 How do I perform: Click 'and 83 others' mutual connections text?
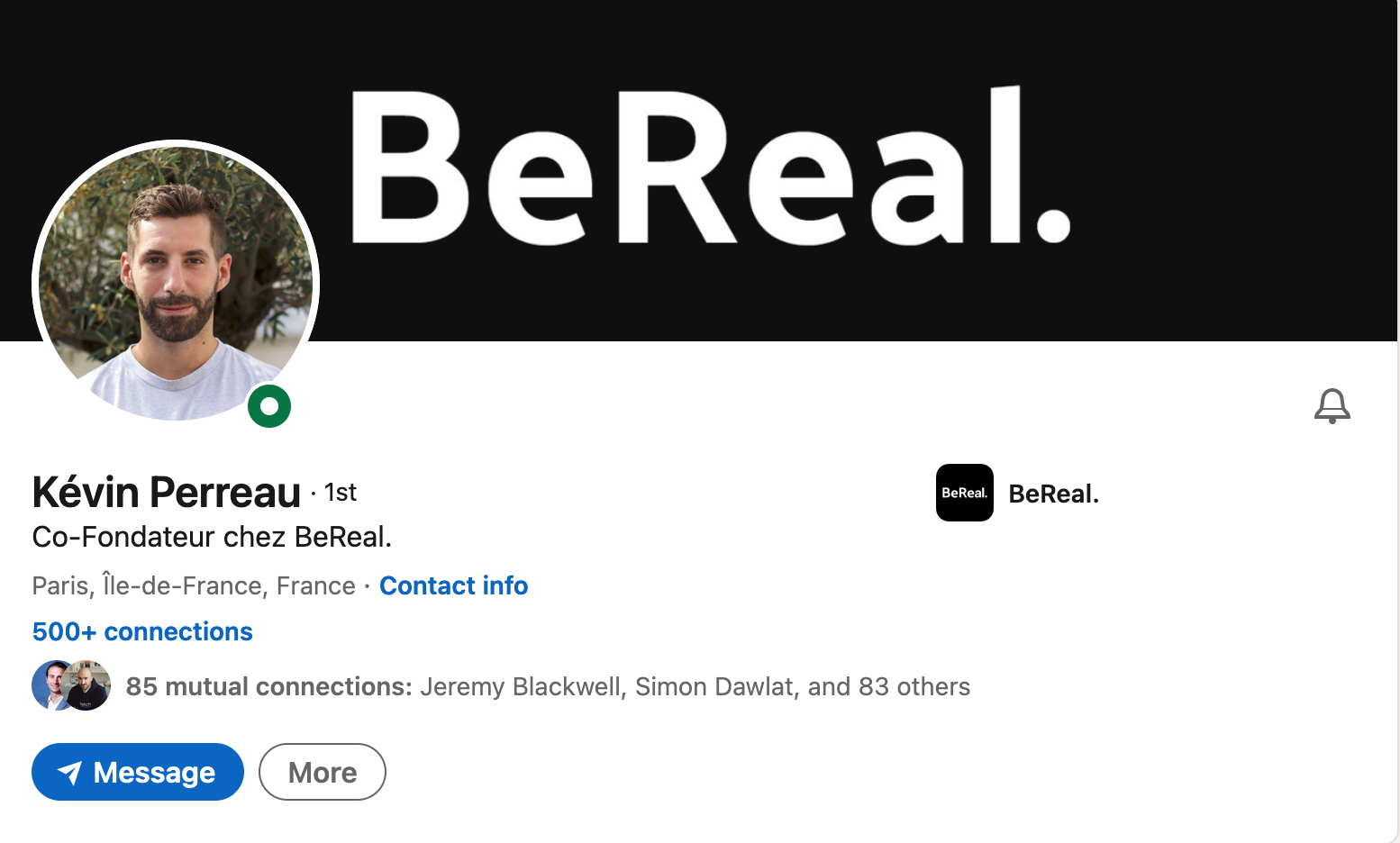click(888, 686)
